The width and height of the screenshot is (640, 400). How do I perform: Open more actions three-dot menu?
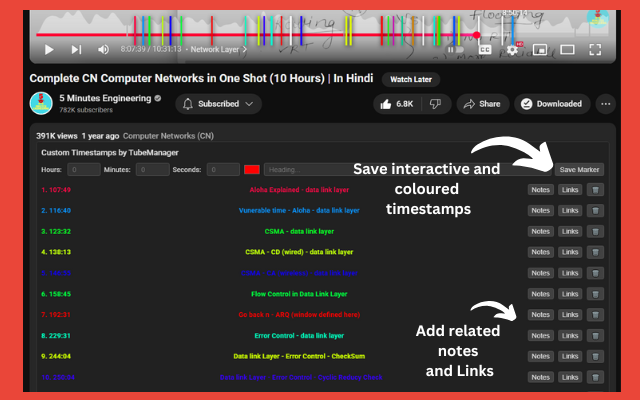(x=606, y=104)
